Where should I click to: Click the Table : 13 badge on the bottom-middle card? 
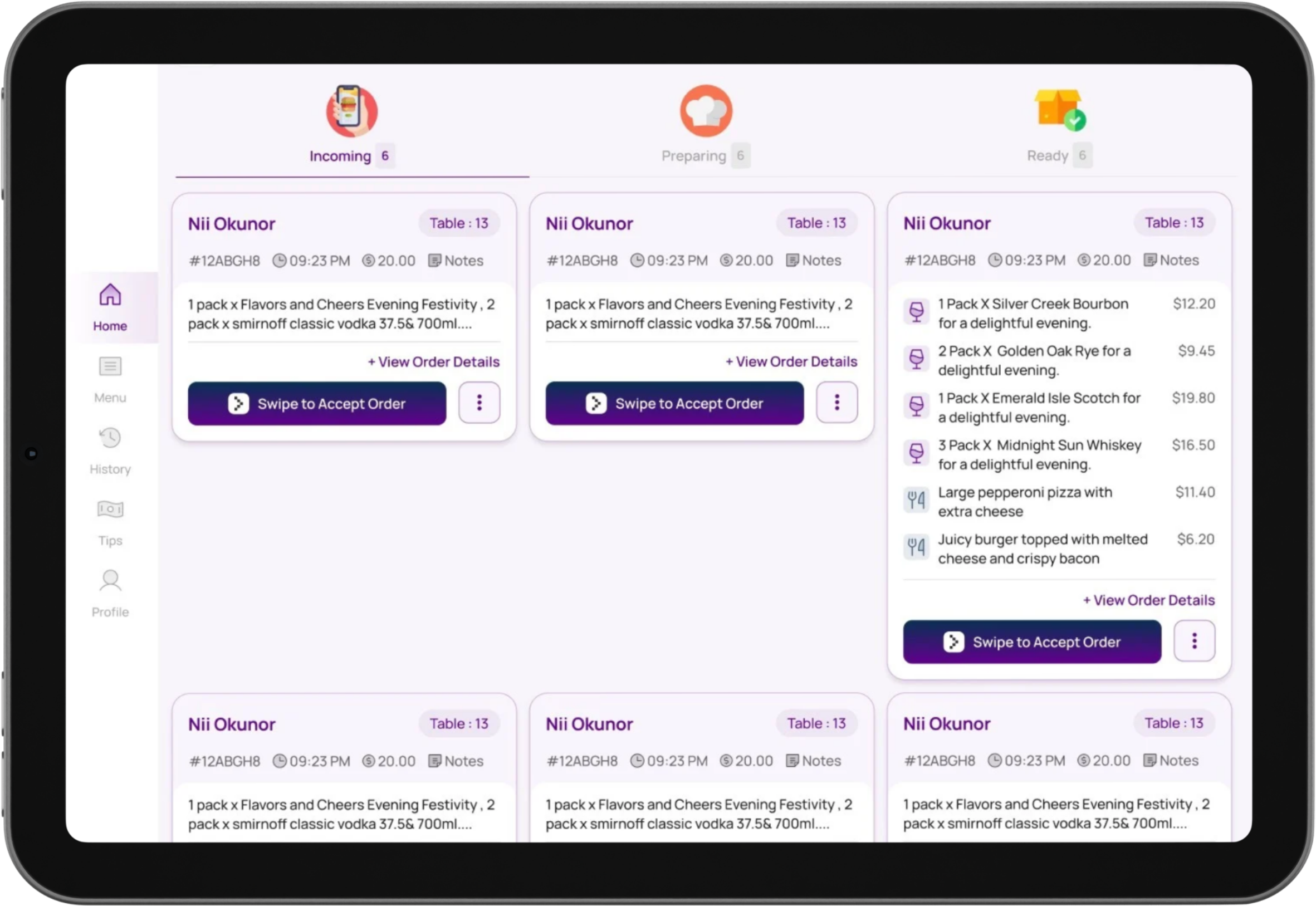coord(817,723)
